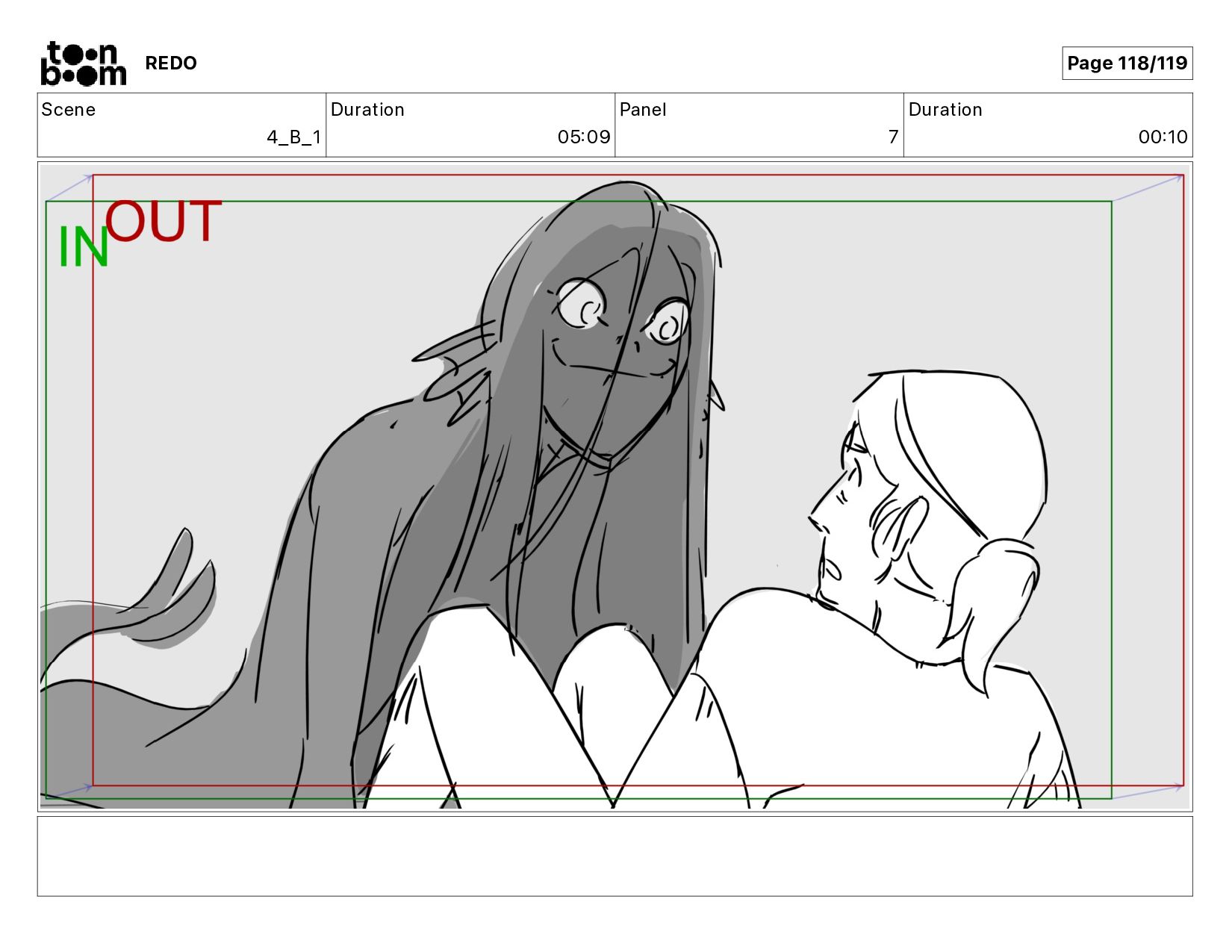1232x952 pixels.
Task: Select the Scene label
Action: [69, 110]
